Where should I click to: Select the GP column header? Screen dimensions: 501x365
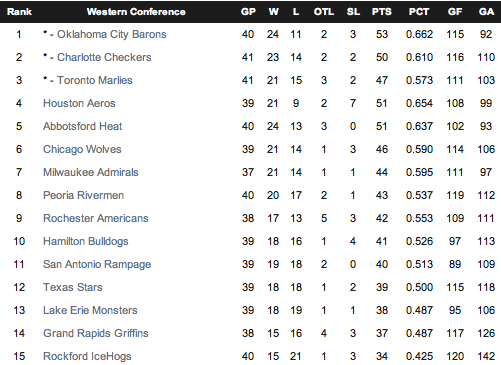[248, 12]
